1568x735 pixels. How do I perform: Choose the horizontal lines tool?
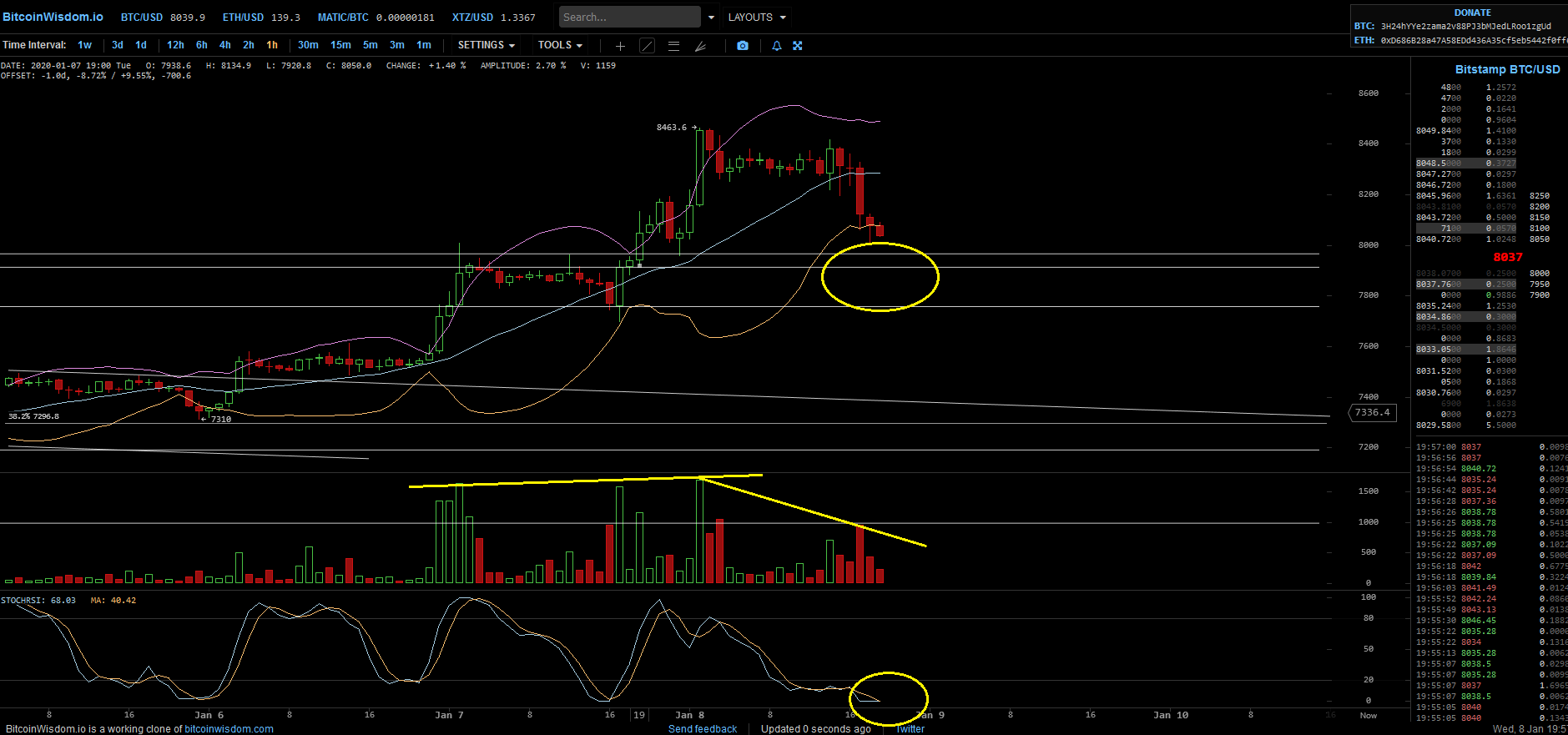(x=673, y=46)
